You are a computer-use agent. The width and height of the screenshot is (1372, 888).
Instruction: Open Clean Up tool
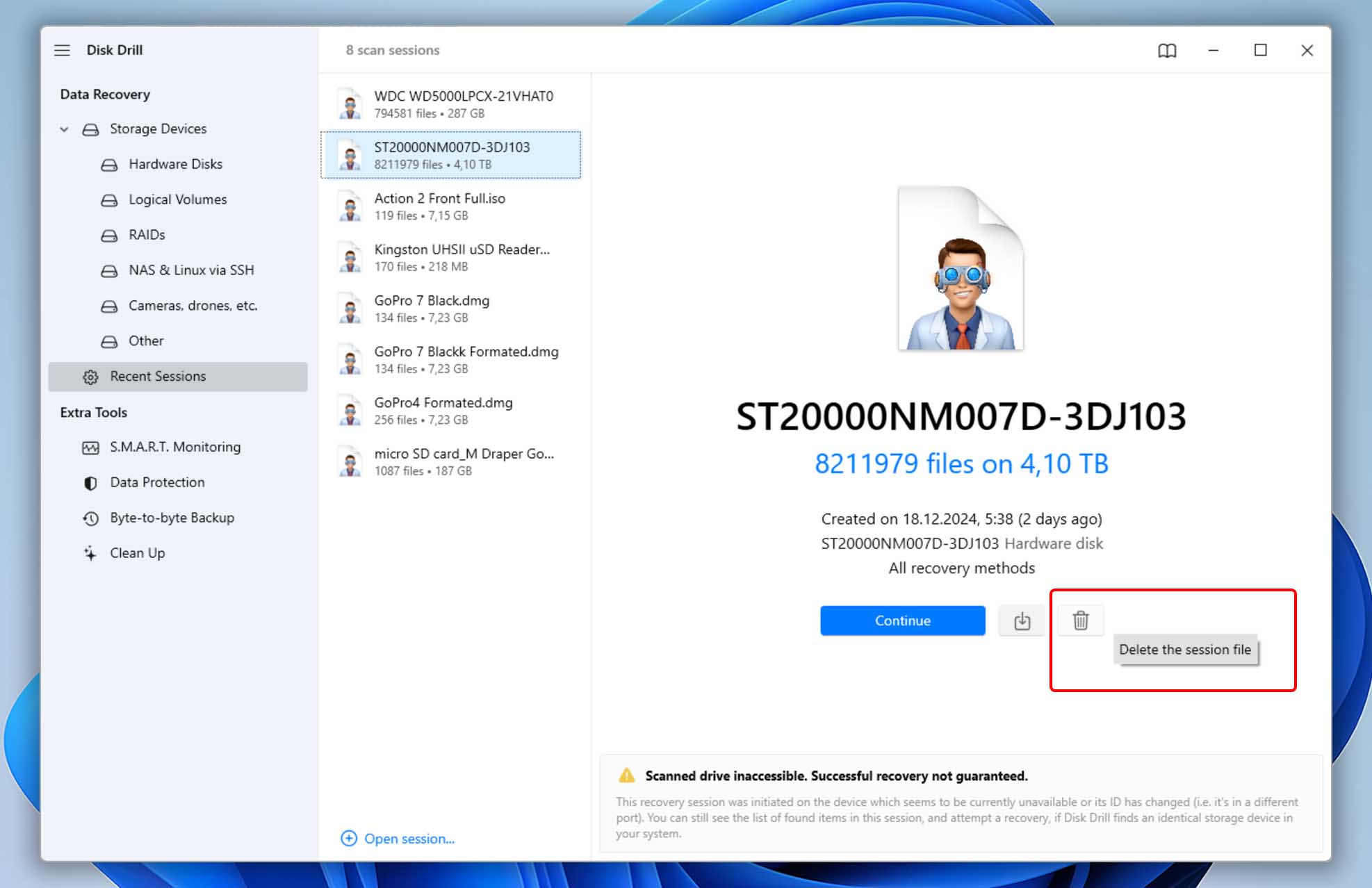(137, 553)
